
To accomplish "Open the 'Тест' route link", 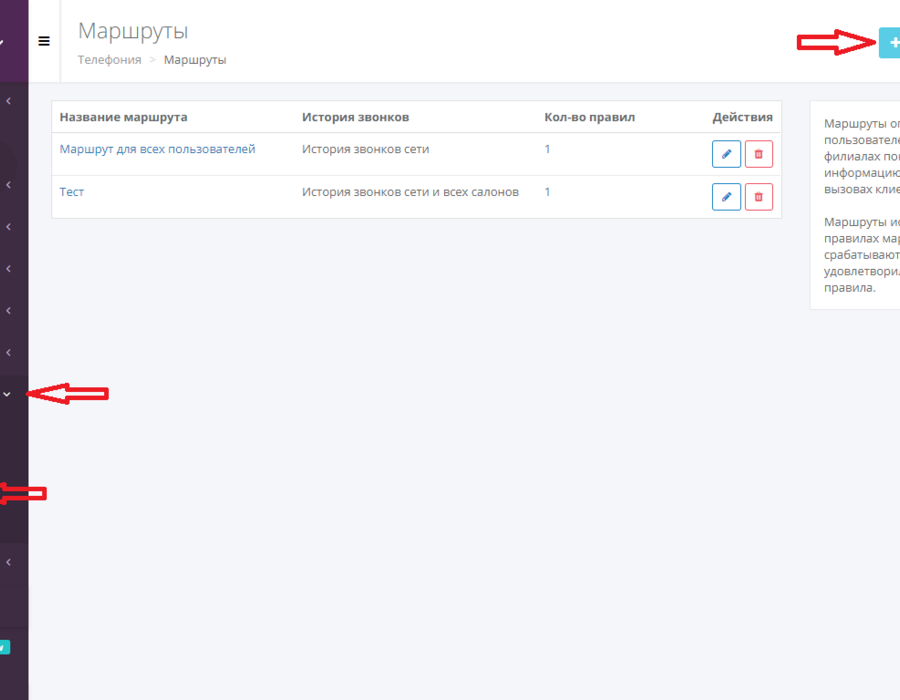I will coord(72,192).
